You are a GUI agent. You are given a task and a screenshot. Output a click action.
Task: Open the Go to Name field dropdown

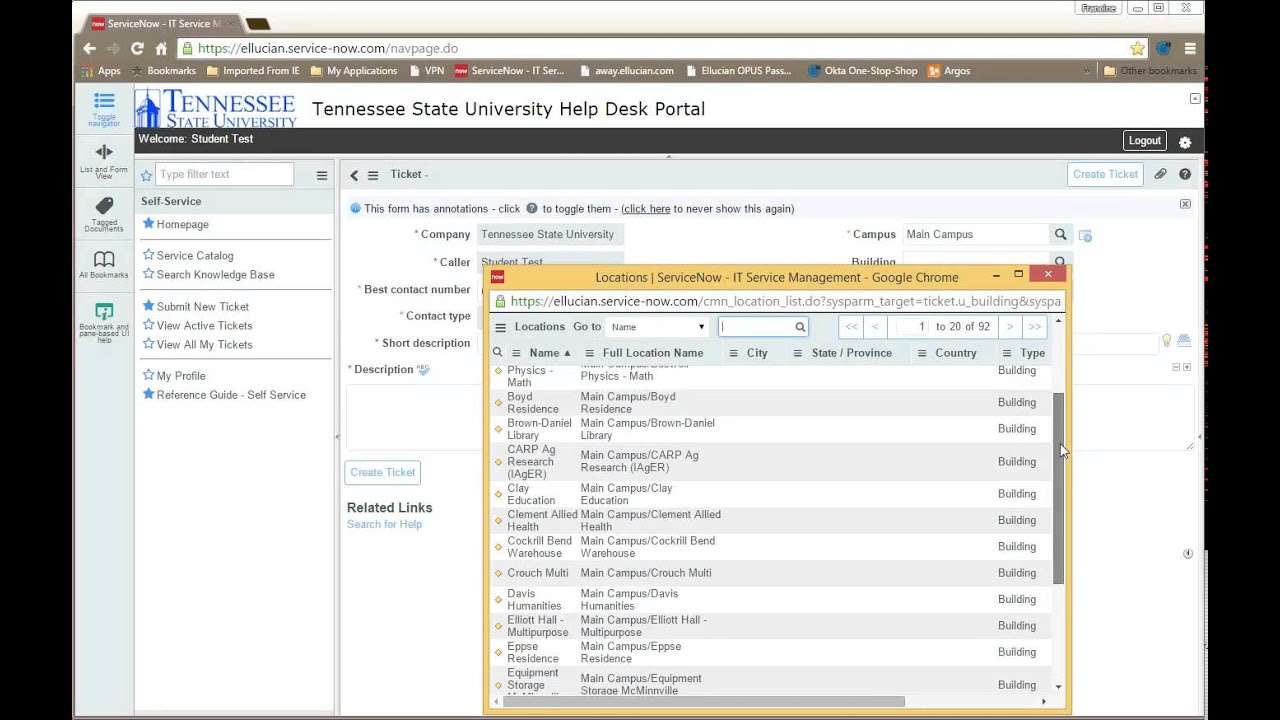pyautogui.click(x=657, y=327)
